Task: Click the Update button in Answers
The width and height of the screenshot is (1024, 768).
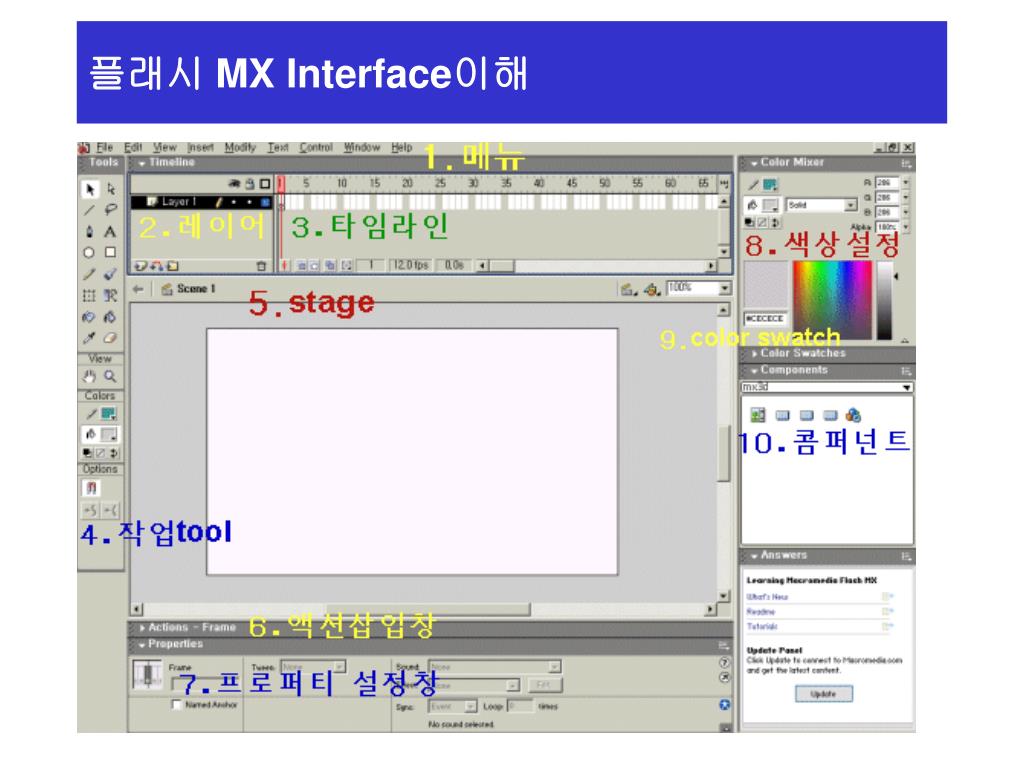Action: coord(824,694)
